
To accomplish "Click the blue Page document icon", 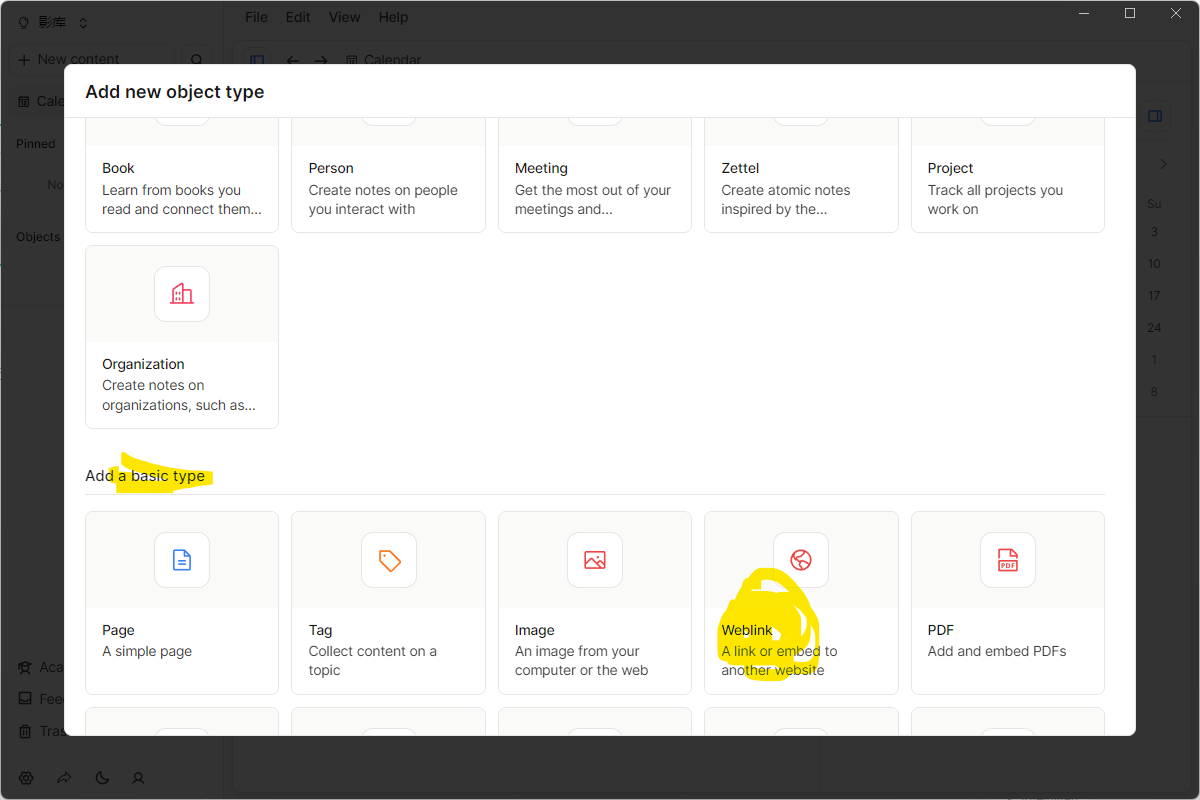I will point(182,560).
